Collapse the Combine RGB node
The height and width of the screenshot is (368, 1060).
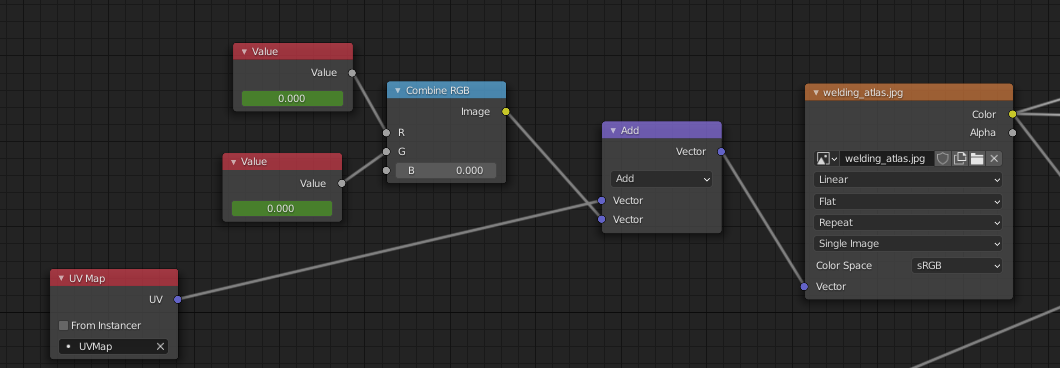(x=398, y=91)
